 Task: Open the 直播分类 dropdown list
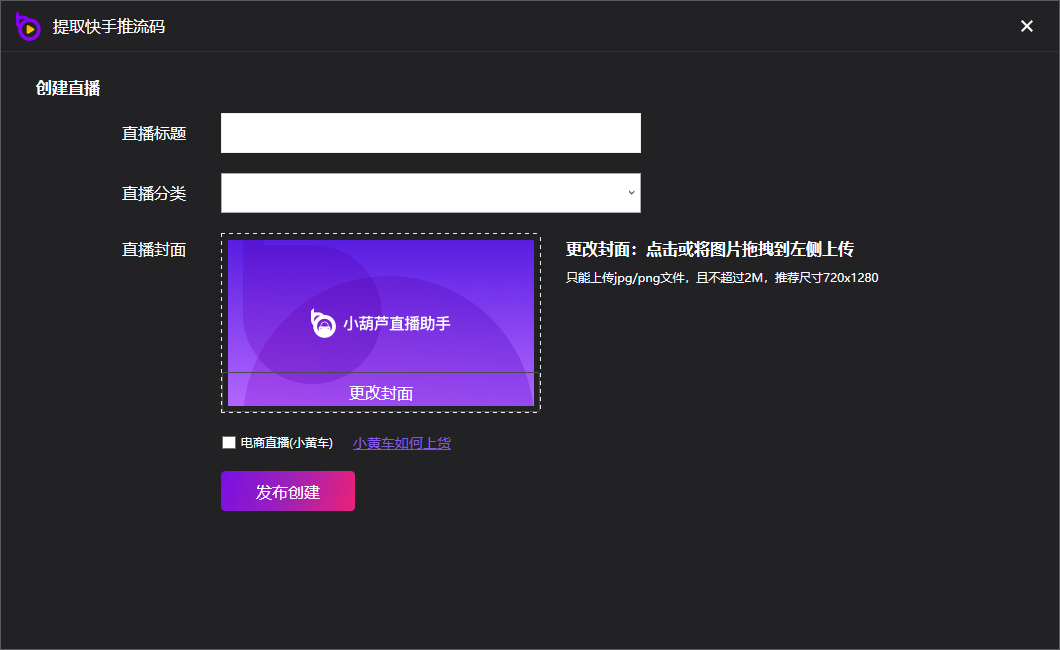click(x=430, y=193)
